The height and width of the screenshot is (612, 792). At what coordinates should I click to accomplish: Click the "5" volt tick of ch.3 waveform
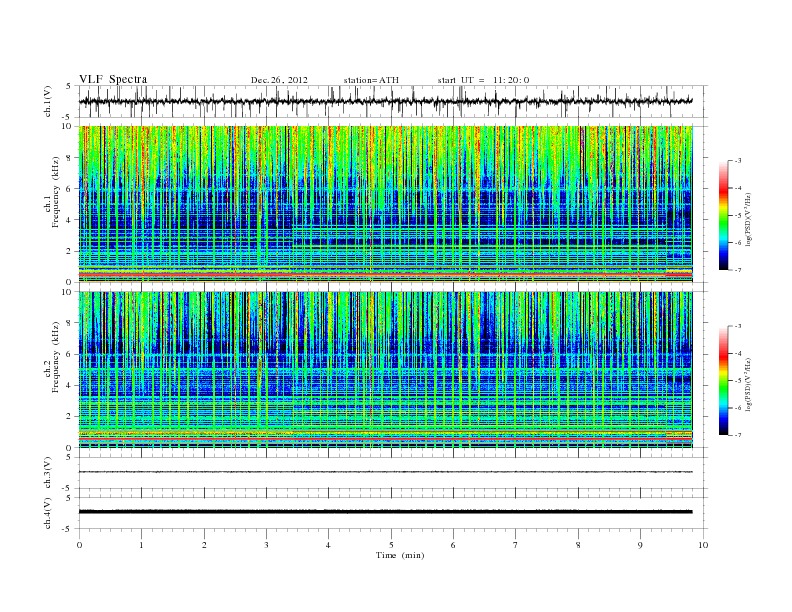pos(70,457)
